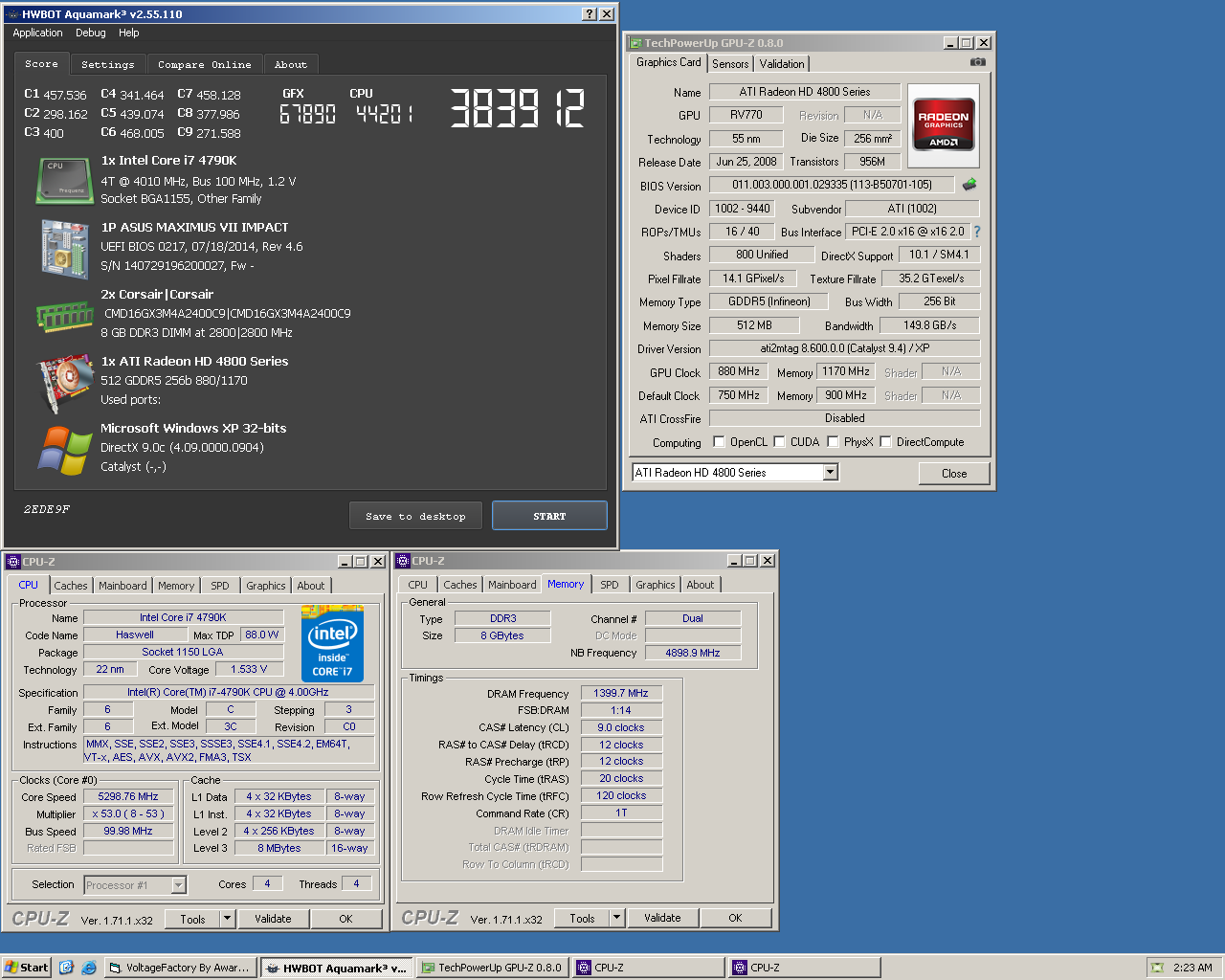Open Caches tab in left CPU-Z window
Viewport: 1225px width, 980px height.
[x=71, y=586]
